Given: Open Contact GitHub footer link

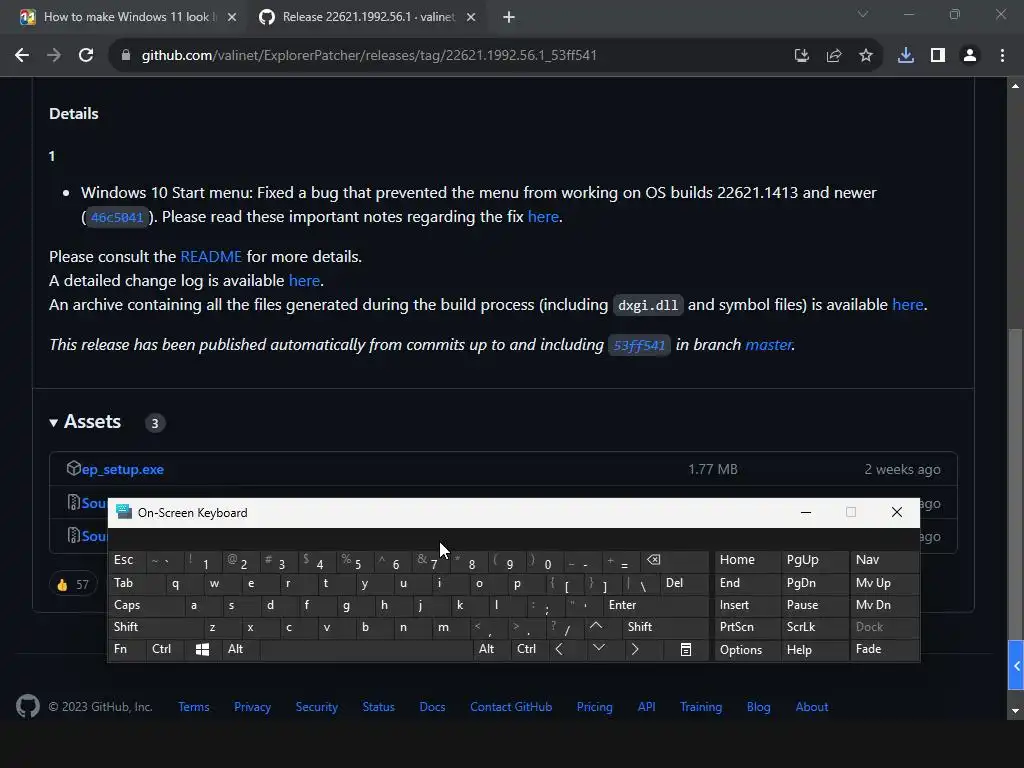Looking at the screenshot, I should point(511,707).
